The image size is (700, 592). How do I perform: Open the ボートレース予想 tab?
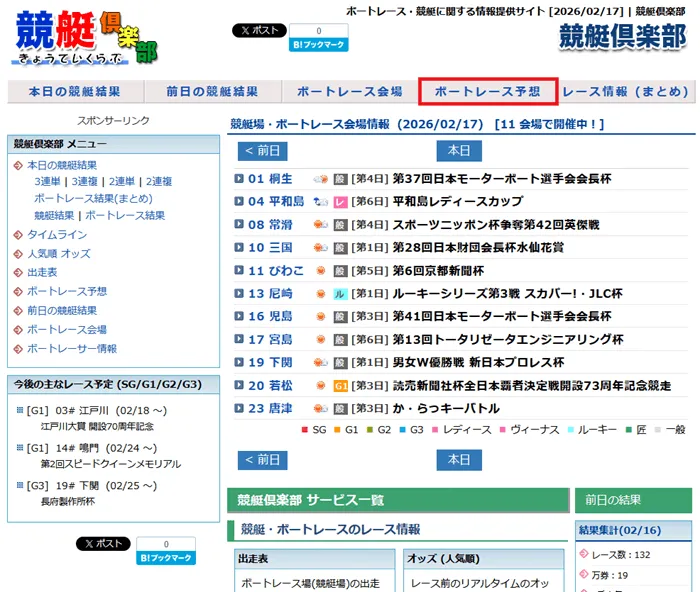[488, 92]
